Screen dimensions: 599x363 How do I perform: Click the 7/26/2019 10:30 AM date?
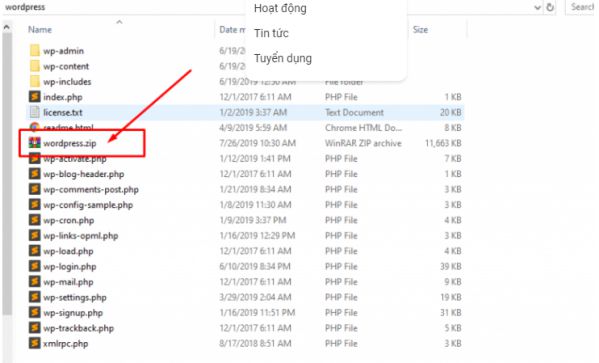pyautogui.click(x=257, y=143)
